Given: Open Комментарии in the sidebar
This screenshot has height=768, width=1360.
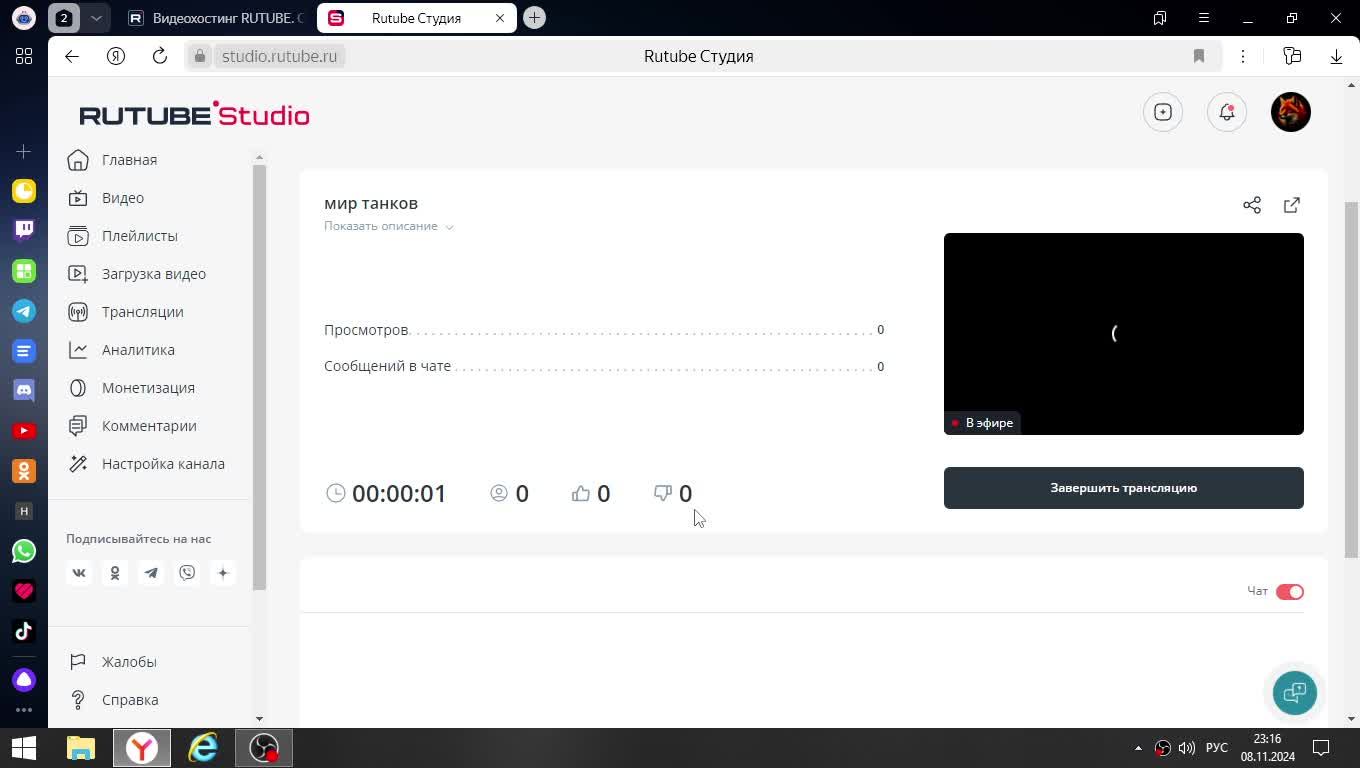Looking at the screenshot, I should pyautogui.click(x=149, y=426).
